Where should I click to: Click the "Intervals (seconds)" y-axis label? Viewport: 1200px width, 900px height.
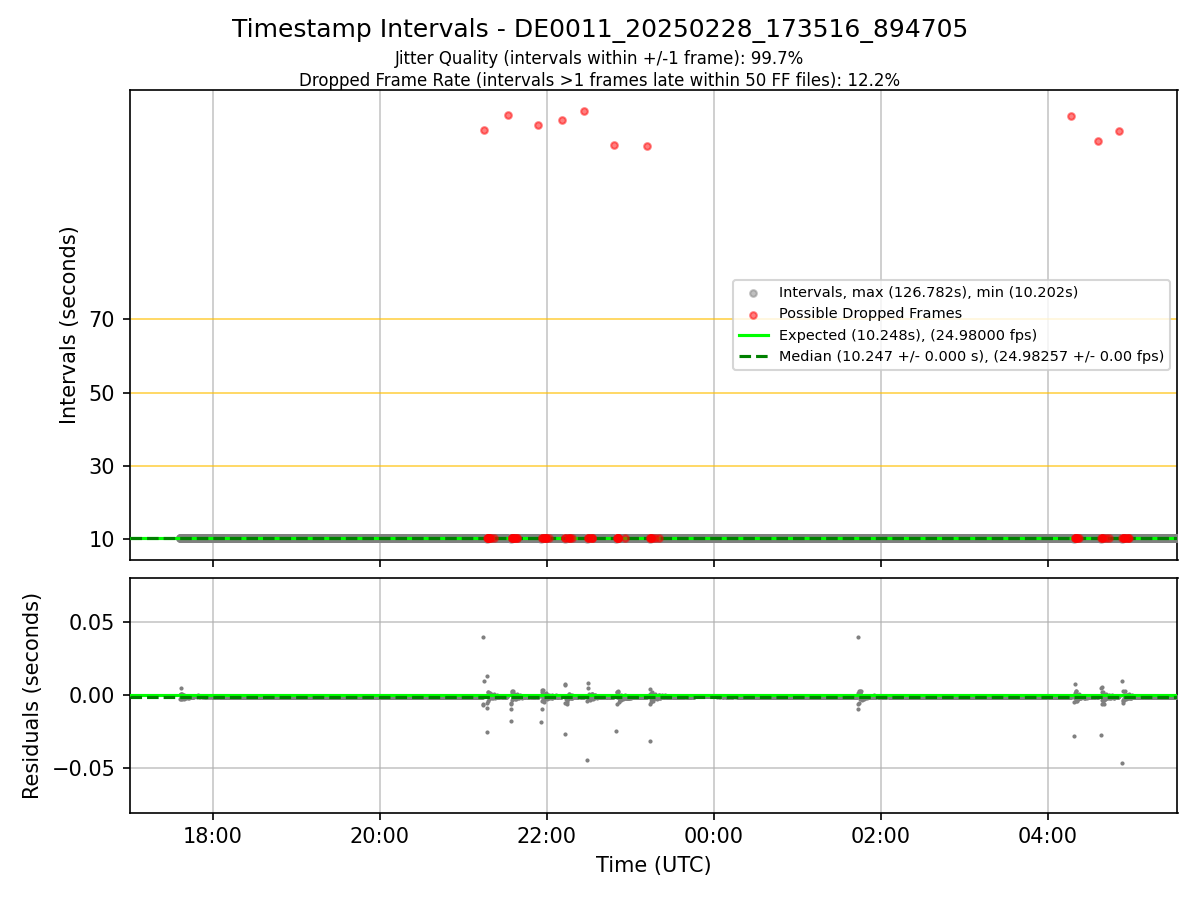69,325
